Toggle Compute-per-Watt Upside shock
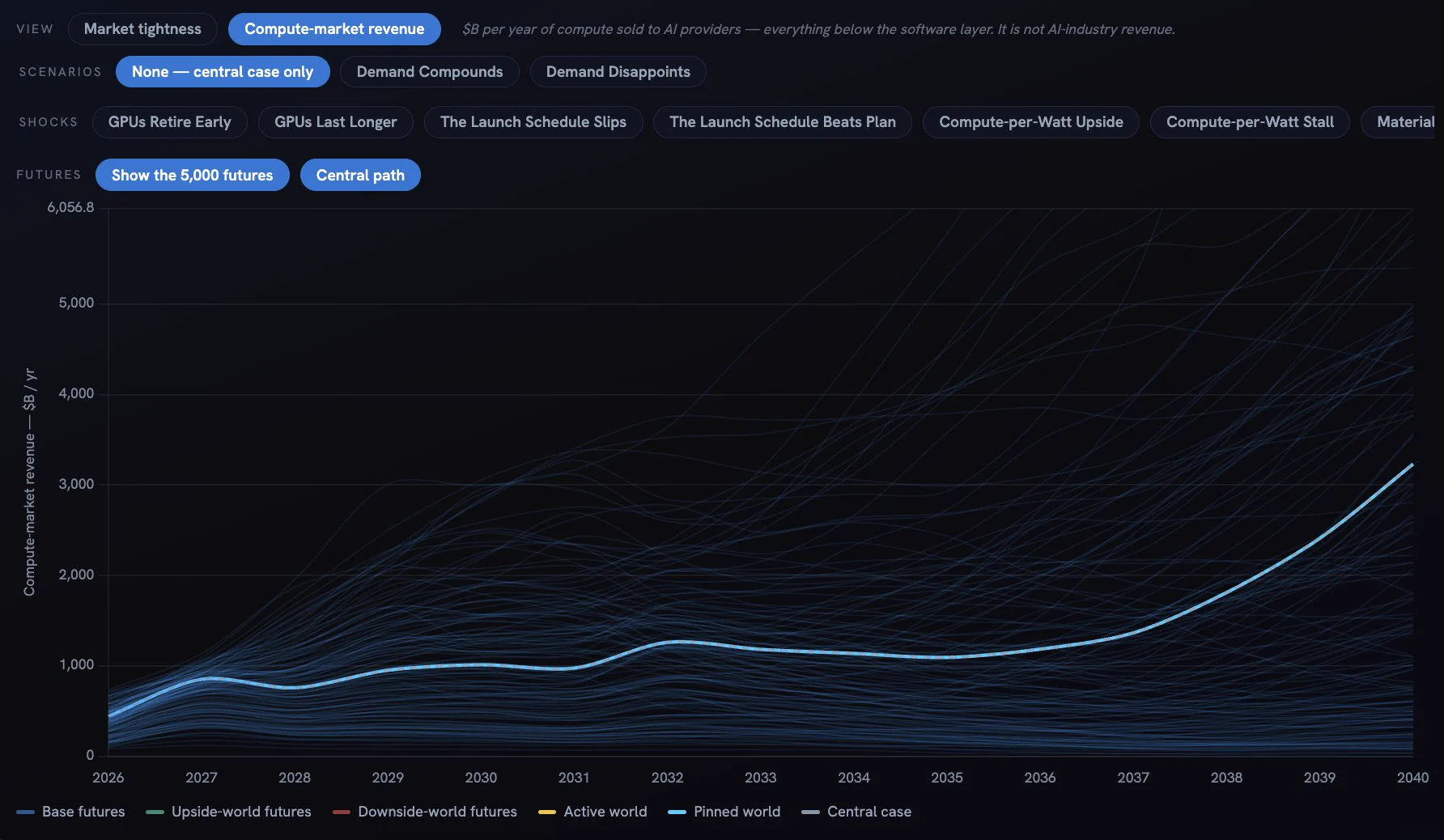 coord(1031,122)
